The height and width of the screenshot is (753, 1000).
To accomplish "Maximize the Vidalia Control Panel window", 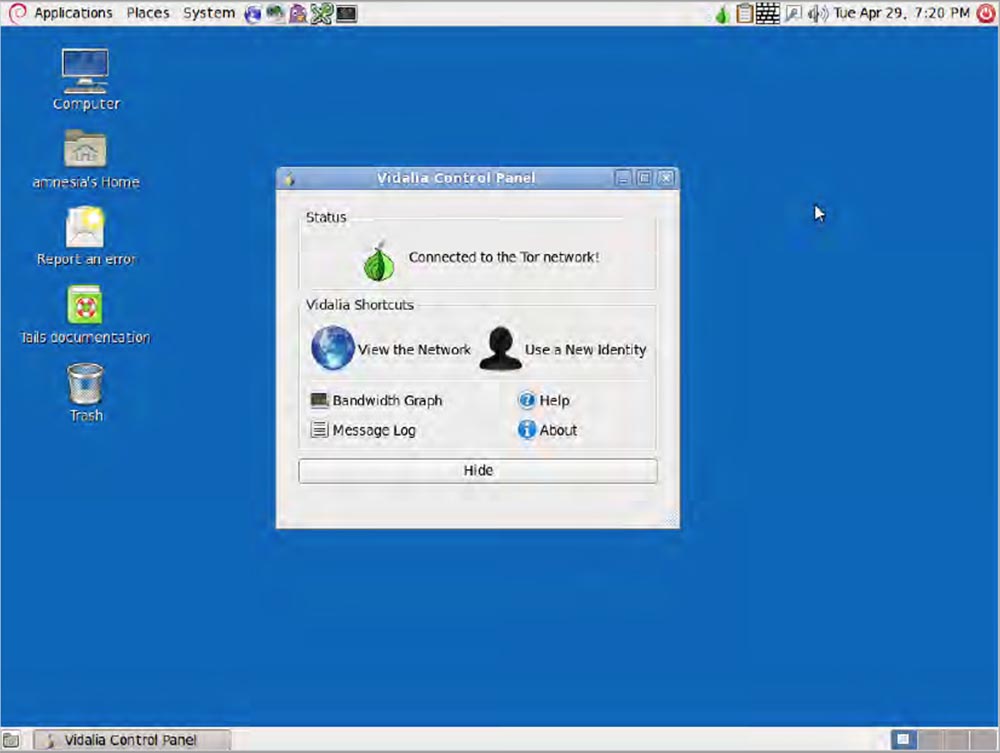I will click(644, 178).
